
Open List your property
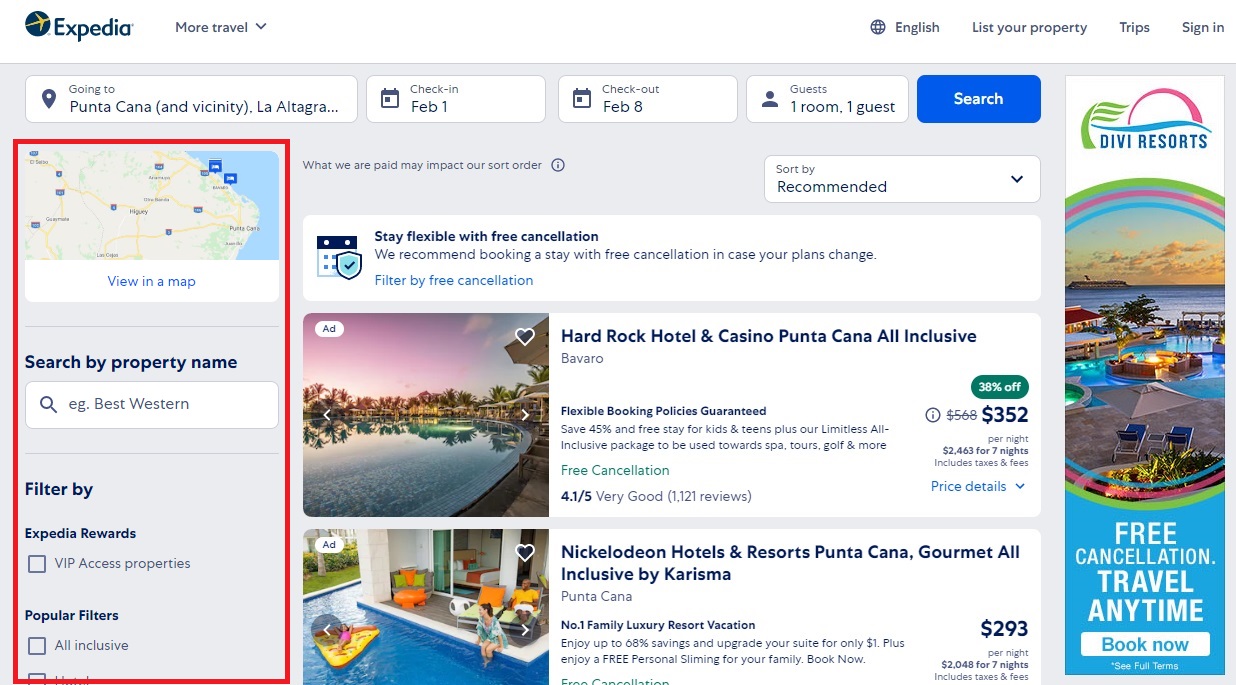point(1029,27)
